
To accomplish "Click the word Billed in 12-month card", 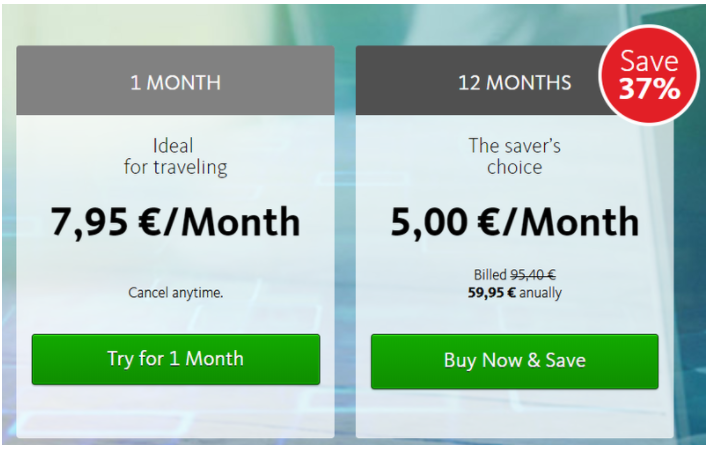I will tap(490, 274).
